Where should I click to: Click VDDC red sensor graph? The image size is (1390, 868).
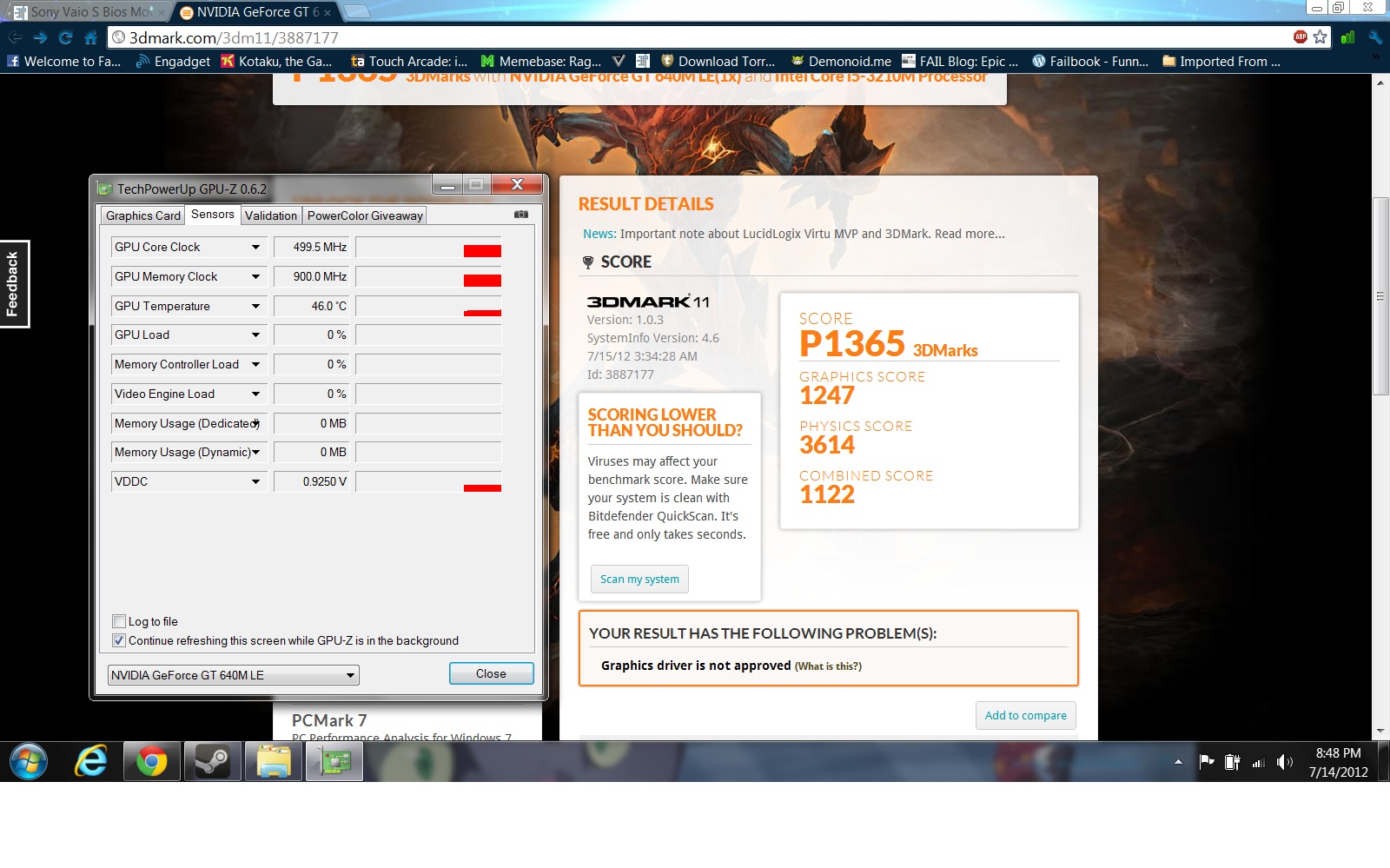[482, 488]
